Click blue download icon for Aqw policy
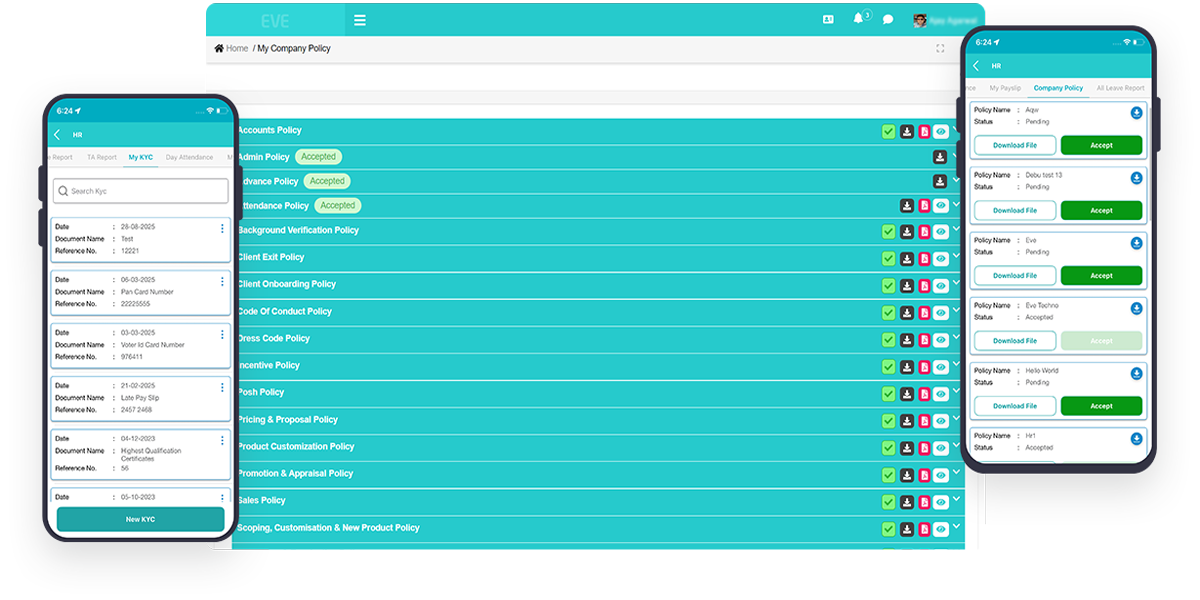Screen dimensions: 1200x600 [x=1136, y=113]
